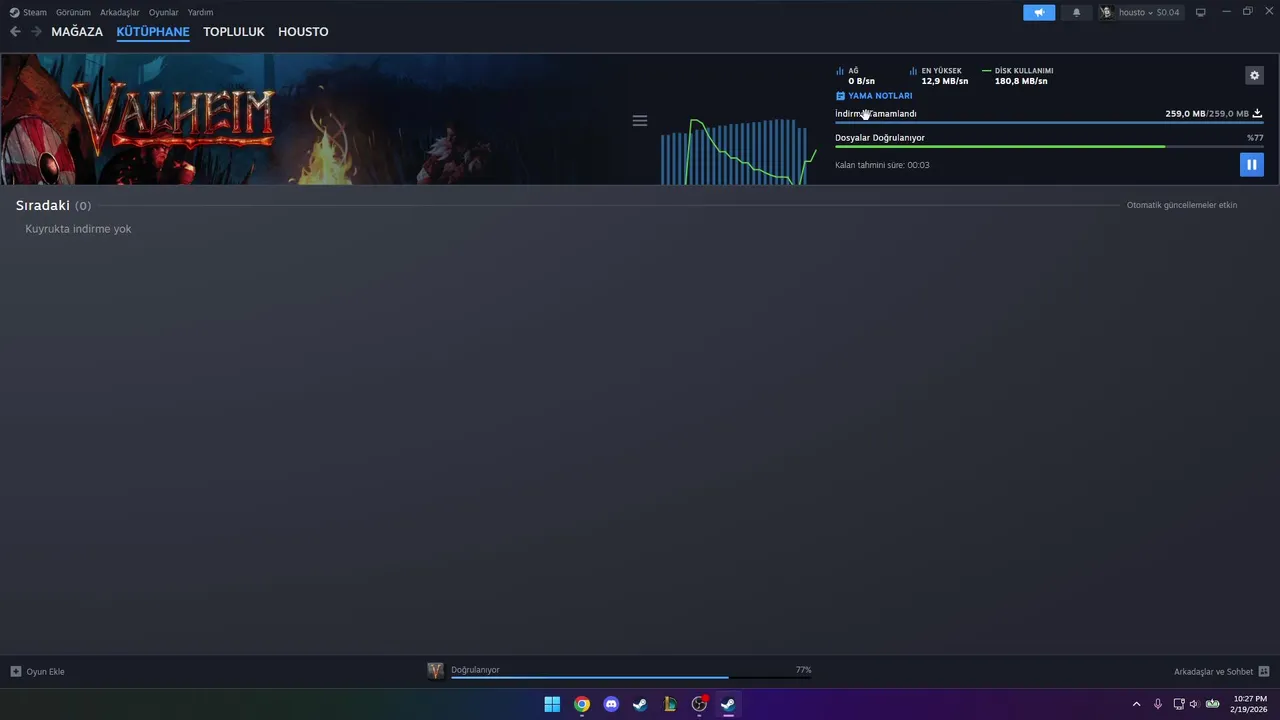The width and height of the screenshot is (1280, 720).
Task: Click the %77 verification percentage
Action: pos(1255,138)
